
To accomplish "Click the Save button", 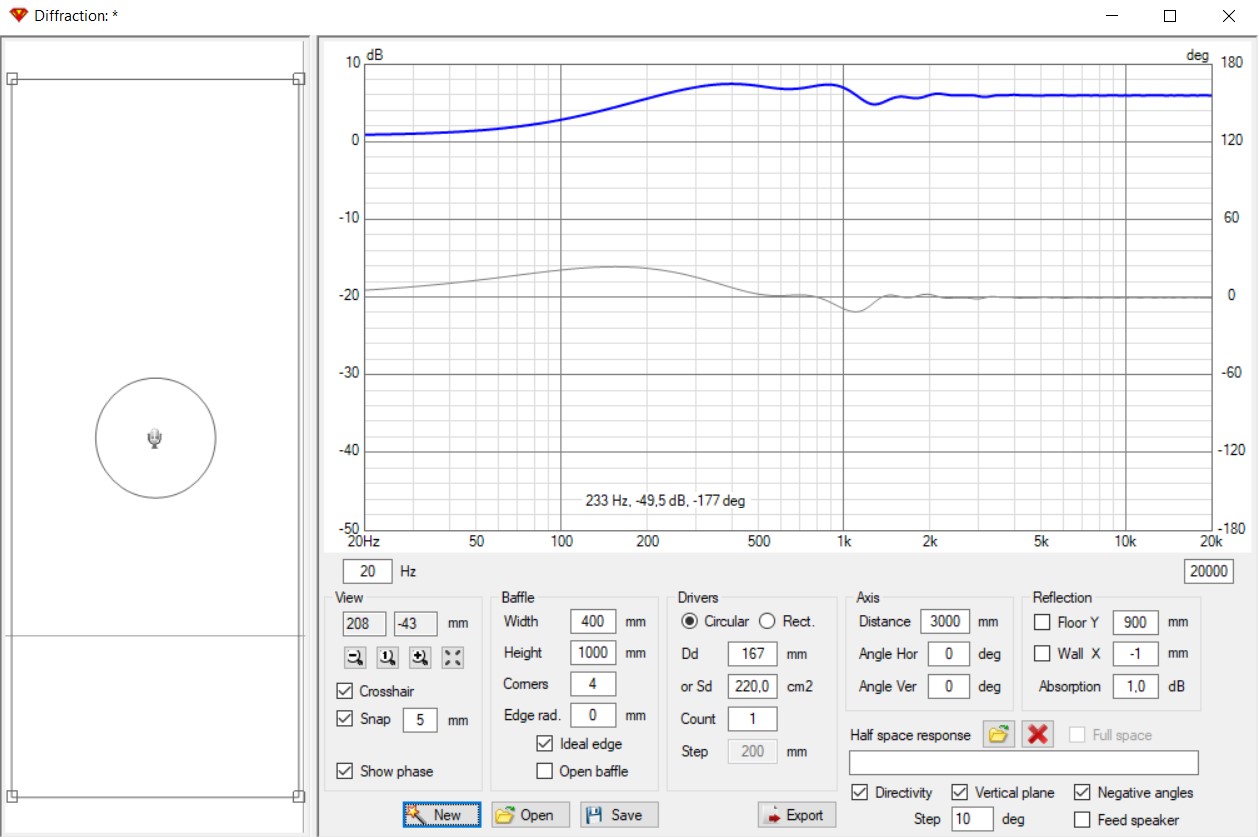I will [x=620, y=815].
